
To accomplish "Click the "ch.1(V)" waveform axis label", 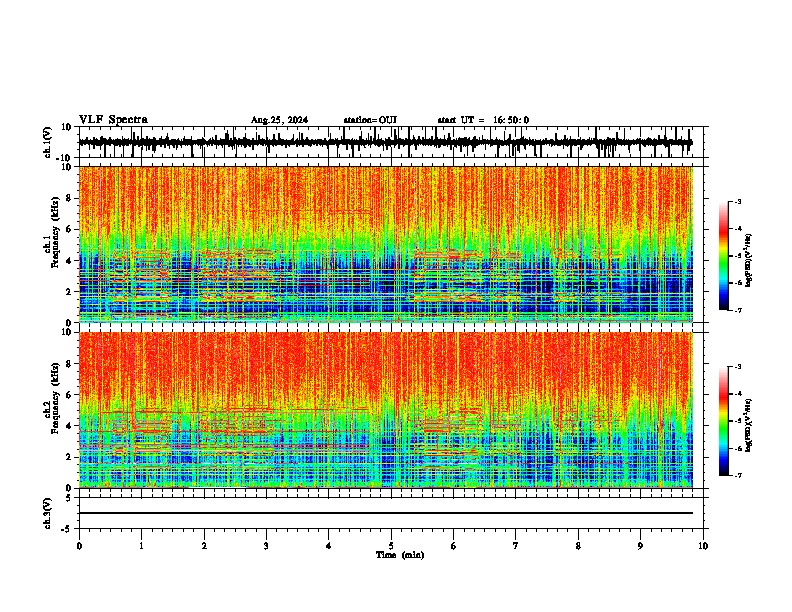I will (47, 142).
